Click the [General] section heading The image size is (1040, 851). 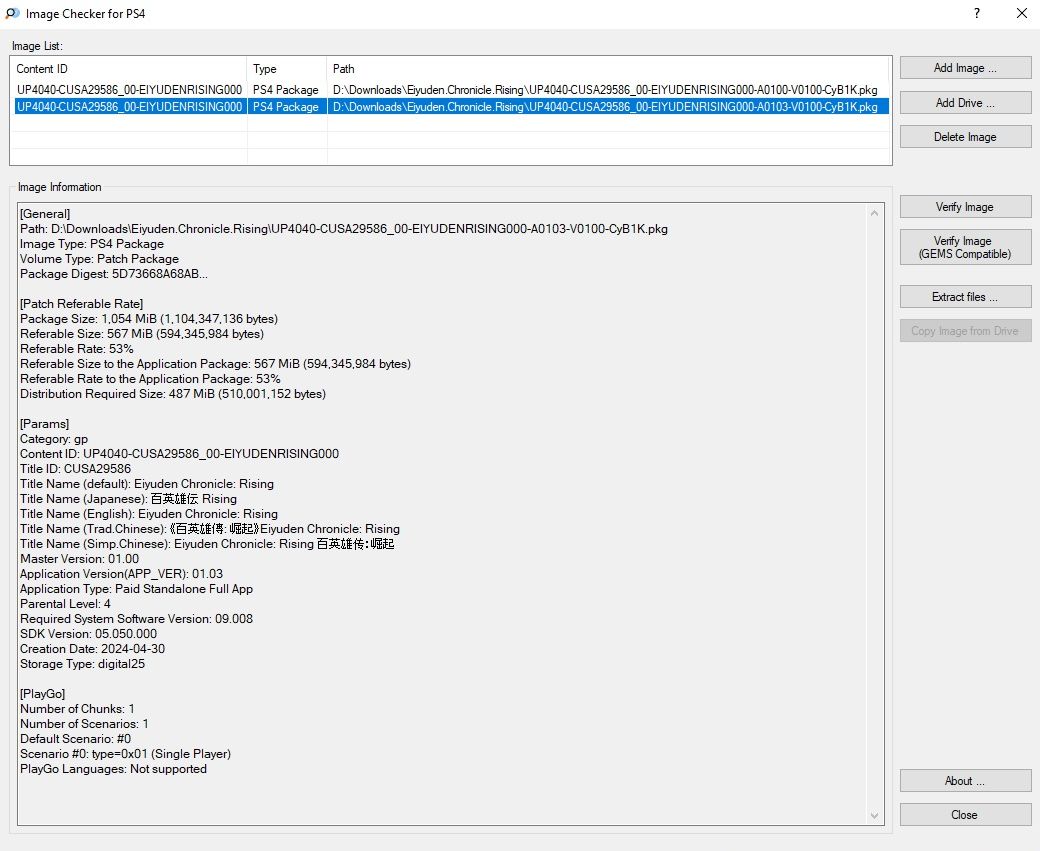pyautogui.click(x=45, y=214)
